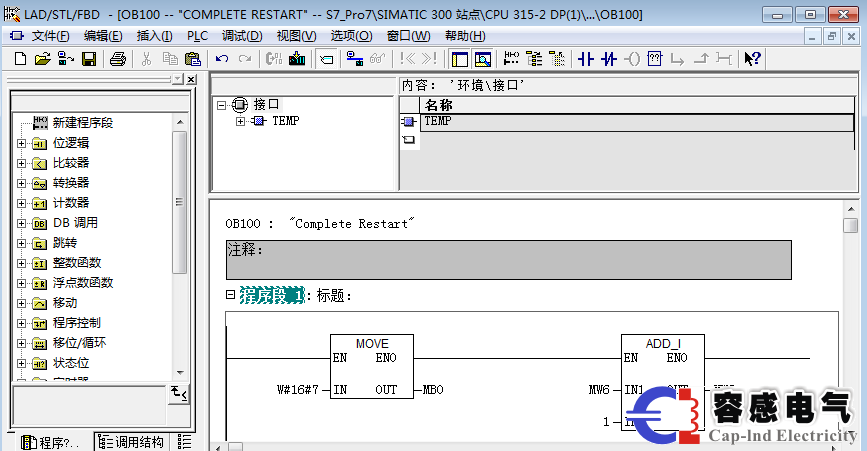
Task: Open the 选项(O) menu
Action: [x=351, y=36]
